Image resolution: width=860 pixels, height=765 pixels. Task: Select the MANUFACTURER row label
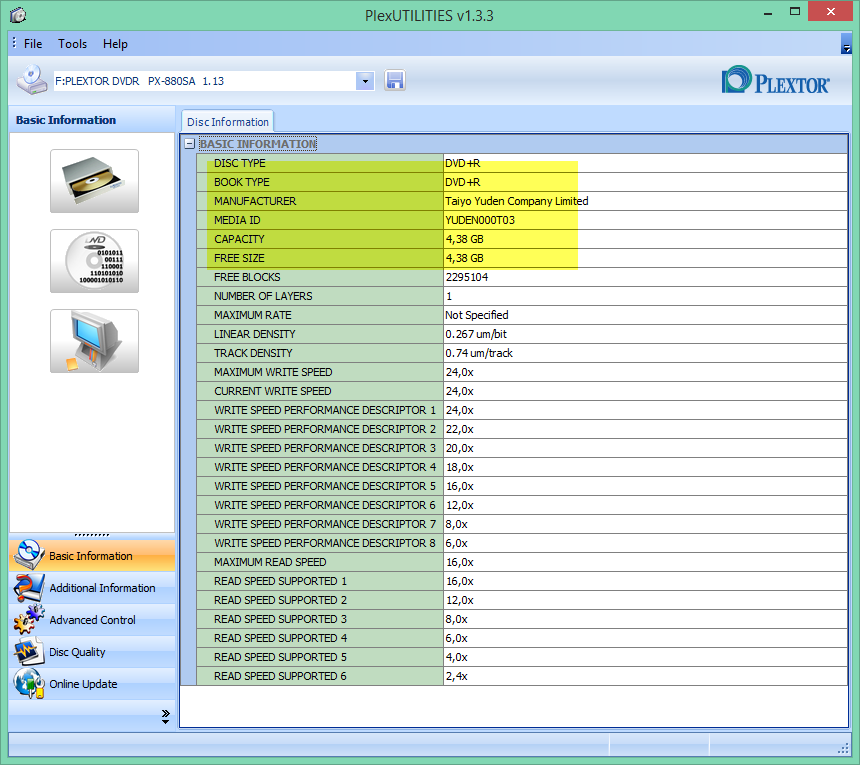pyautogui.click(x=255, y=201)
